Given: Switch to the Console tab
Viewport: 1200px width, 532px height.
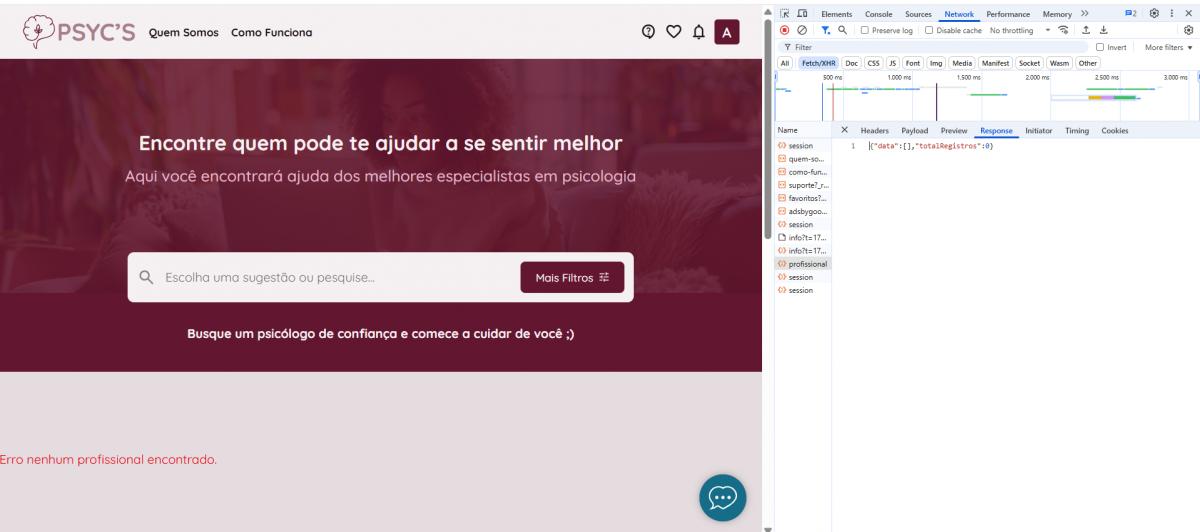Looking at the screenshot, I should click(x=878, y=14).
